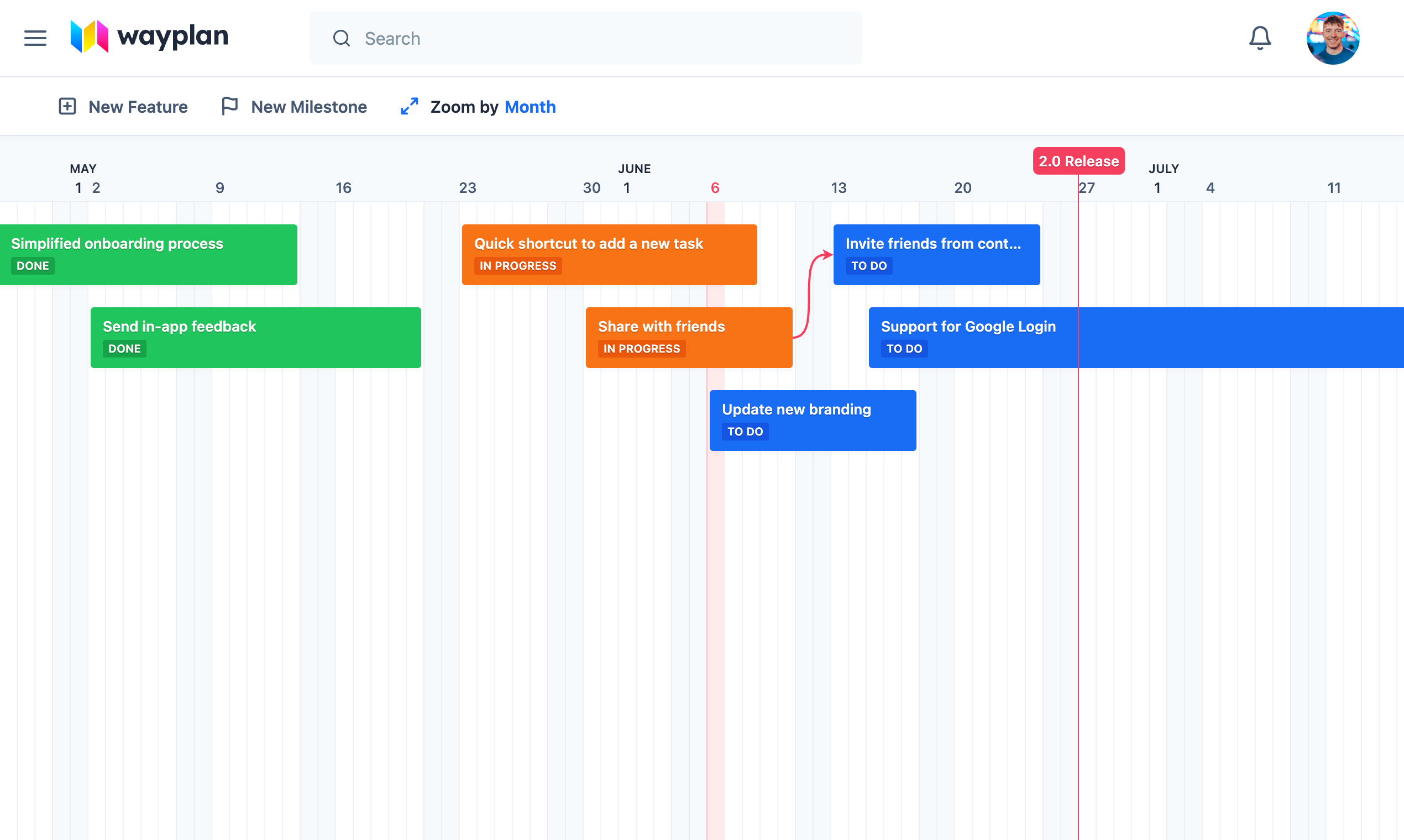1404x840 pixels.
Task: Open Invite friends from contacts feature
Action: pos(936,255)
